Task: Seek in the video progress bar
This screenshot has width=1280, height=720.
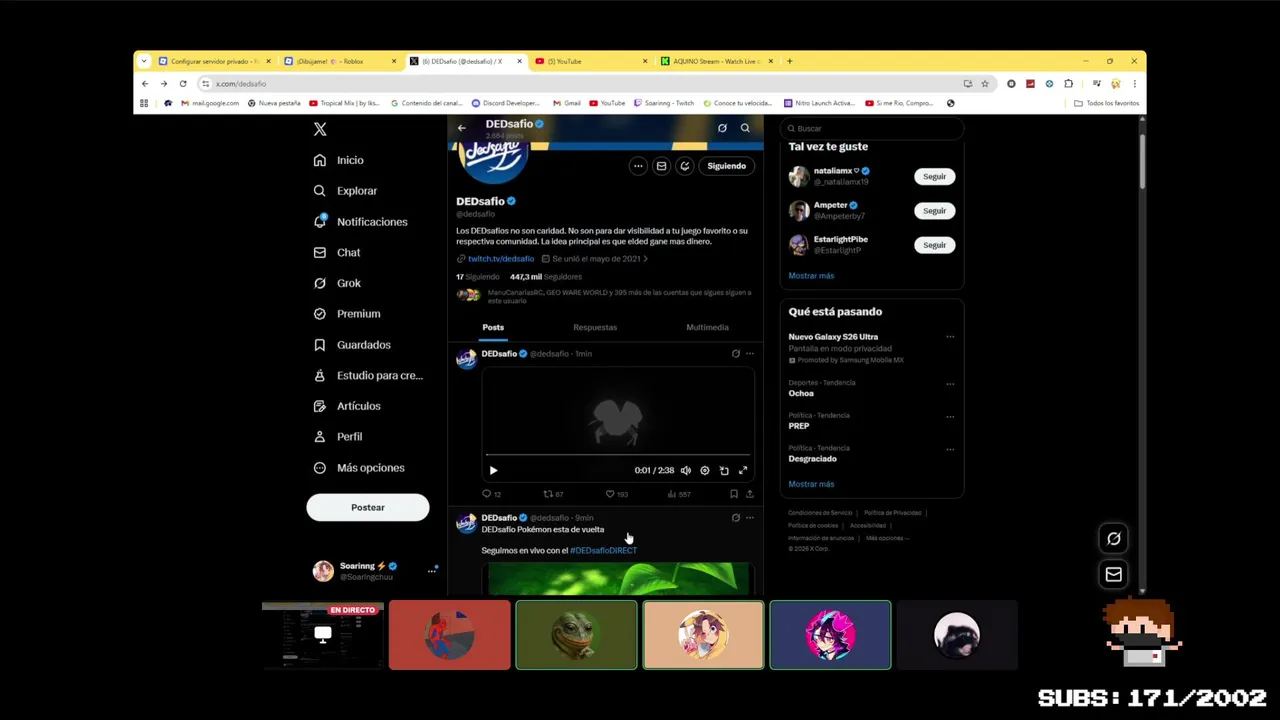Action: point(617,455)
